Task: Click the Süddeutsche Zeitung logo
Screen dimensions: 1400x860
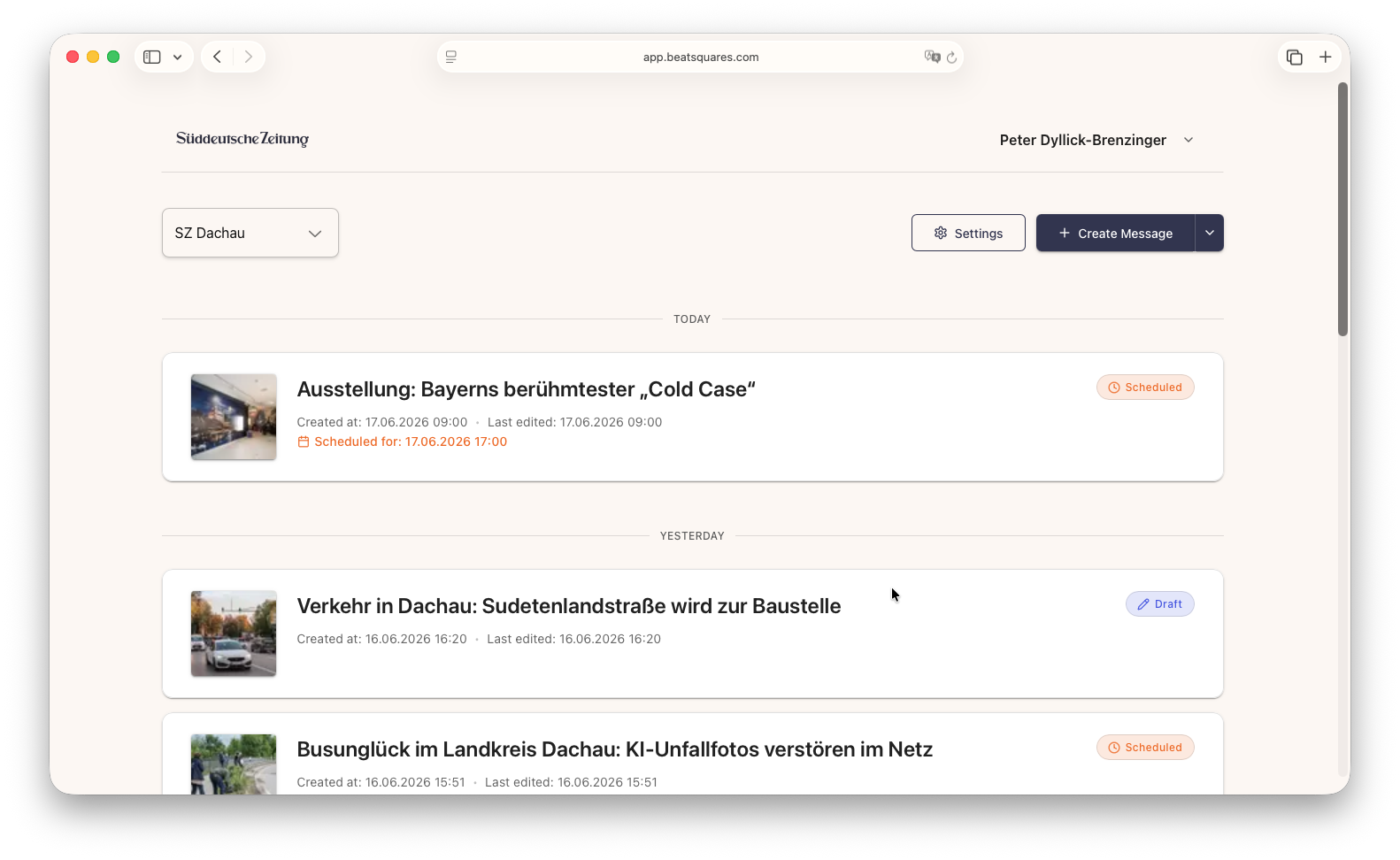Action: 242,139
